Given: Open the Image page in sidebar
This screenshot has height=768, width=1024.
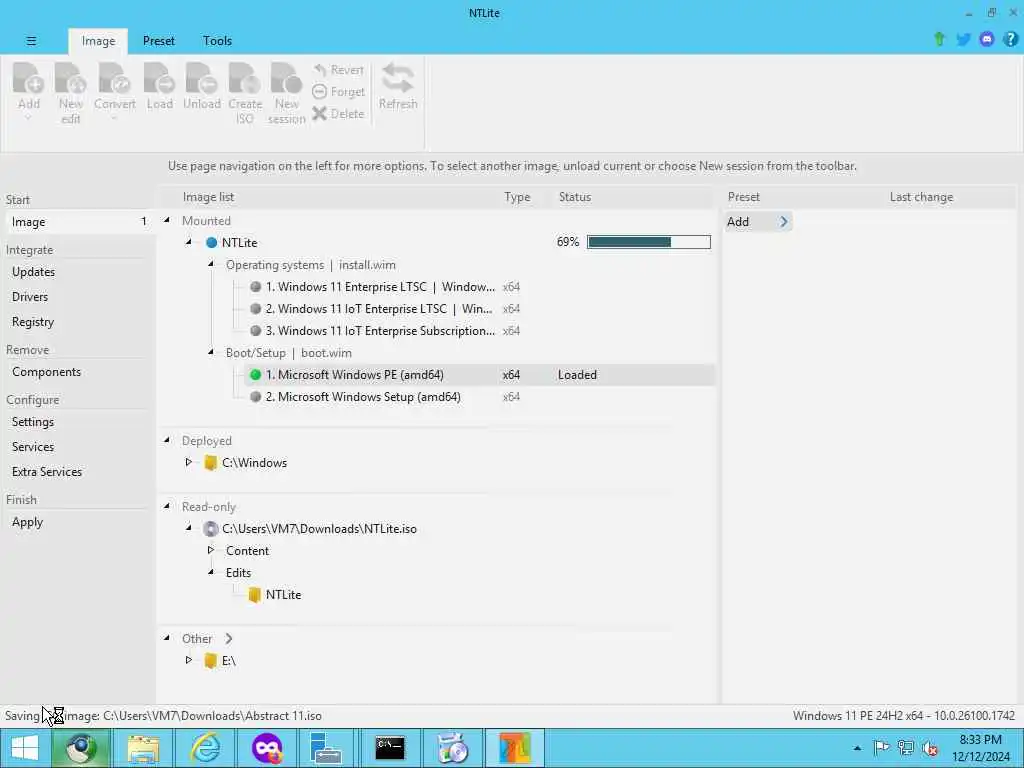Looking at the screenshot, I should coord(78,222).
